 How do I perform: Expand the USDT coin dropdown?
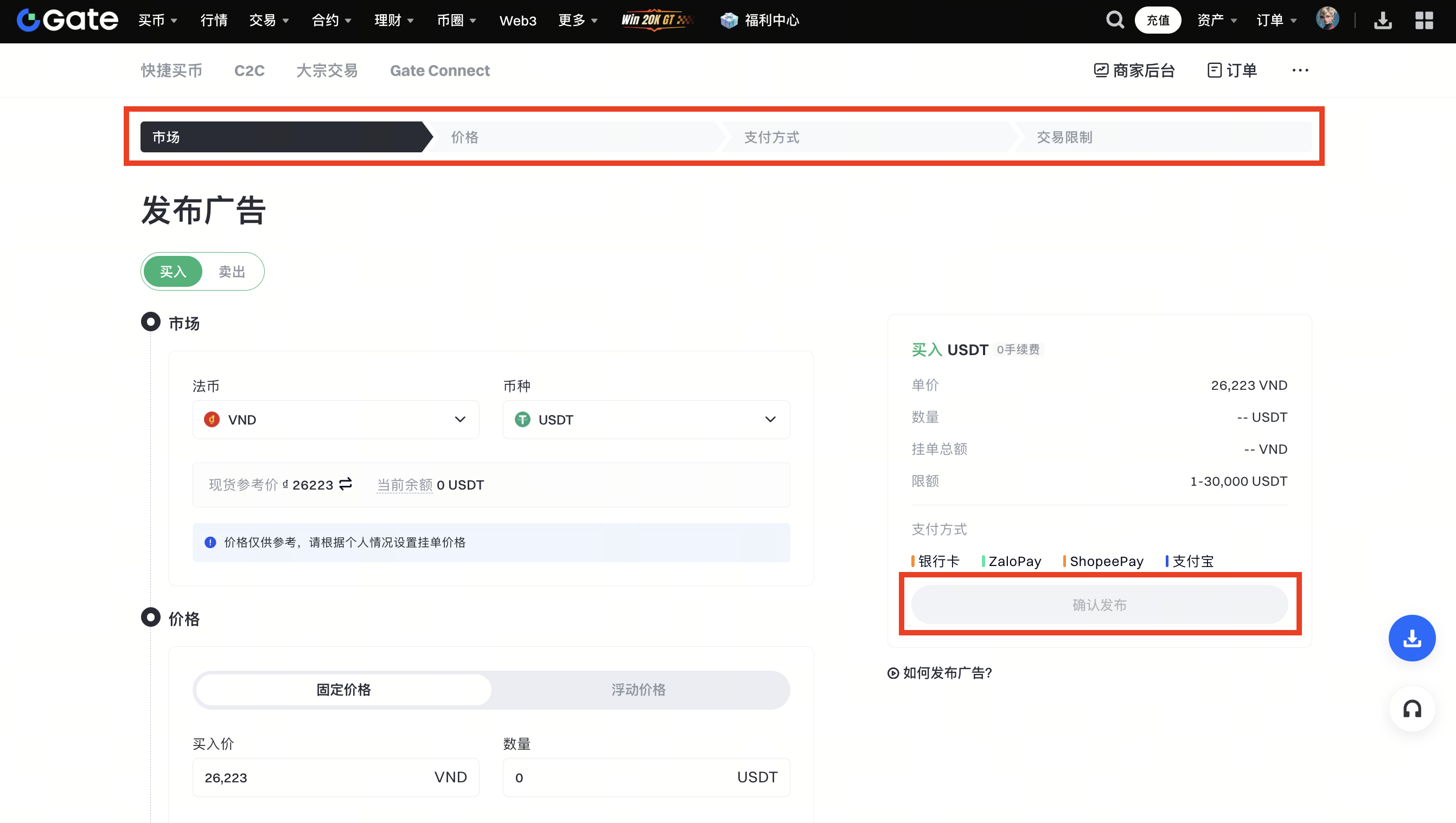point(646,420)
